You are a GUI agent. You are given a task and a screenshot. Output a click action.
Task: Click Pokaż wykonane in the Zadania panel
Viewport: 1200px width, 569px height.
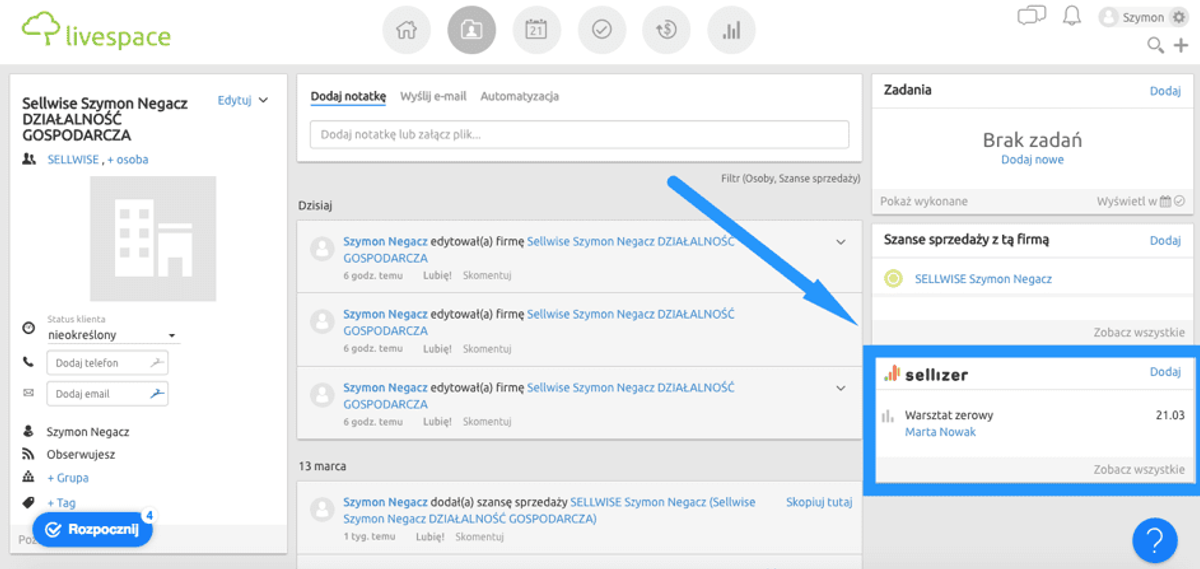pos(924,201)
